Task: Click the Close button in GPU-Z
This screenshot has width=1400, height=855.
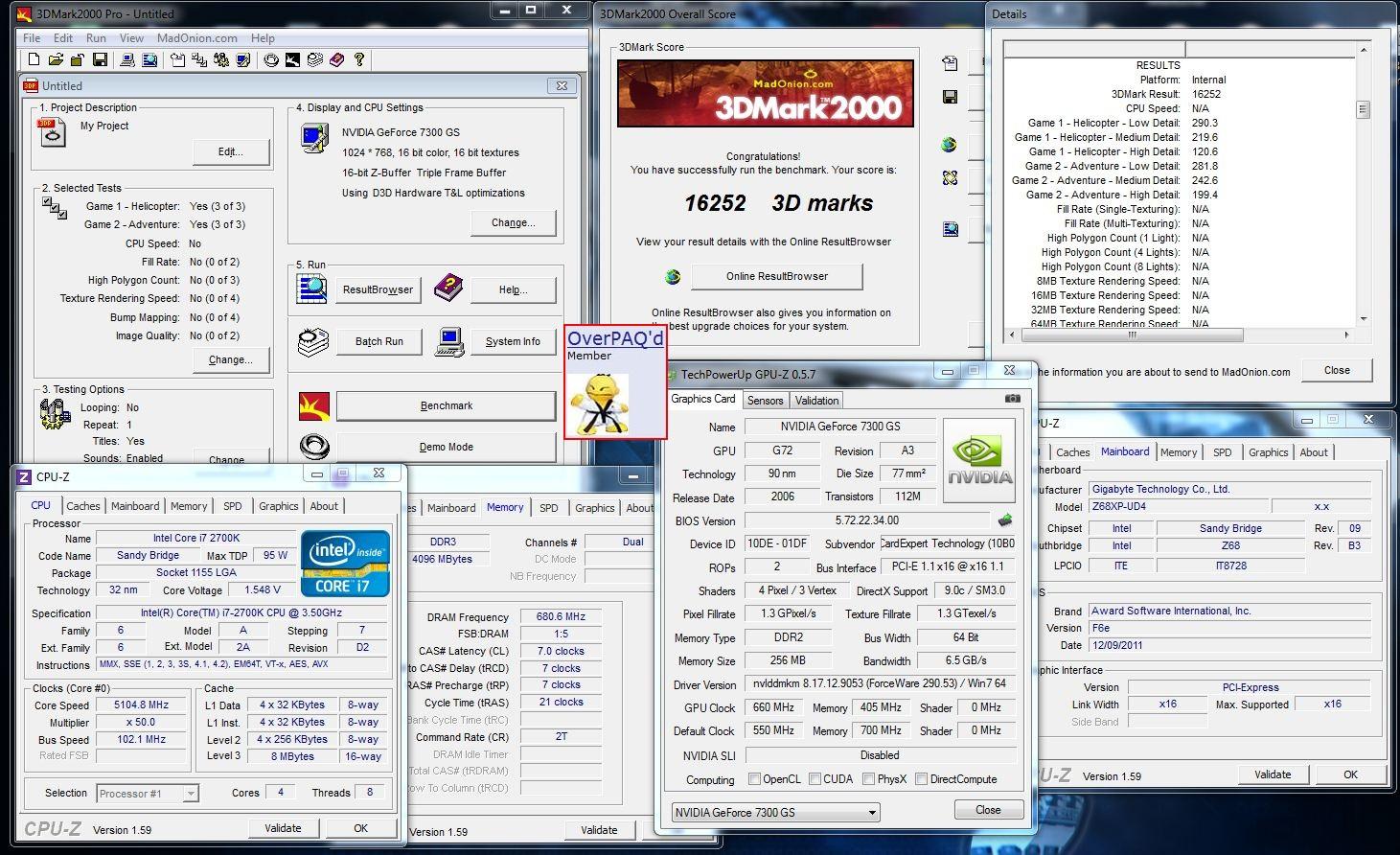Action: 988,810
